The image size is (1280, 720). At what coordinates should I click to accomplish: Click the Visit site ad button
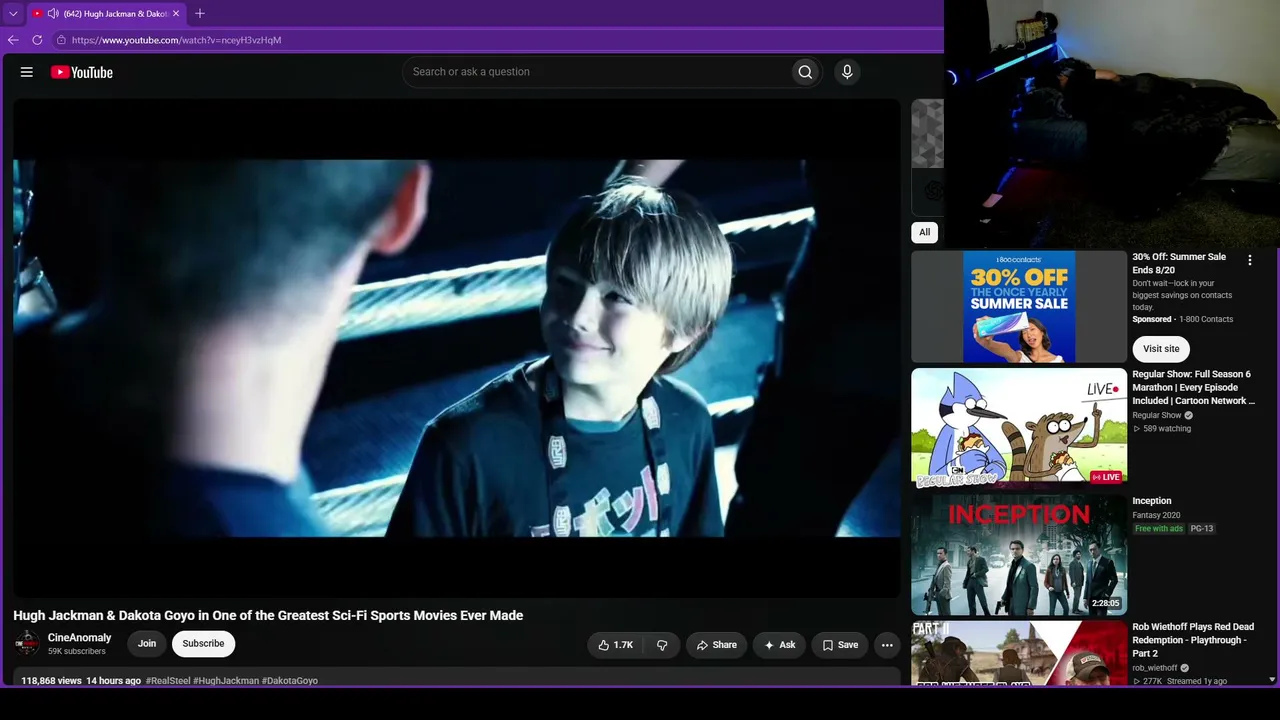(x=1161, y=349)
